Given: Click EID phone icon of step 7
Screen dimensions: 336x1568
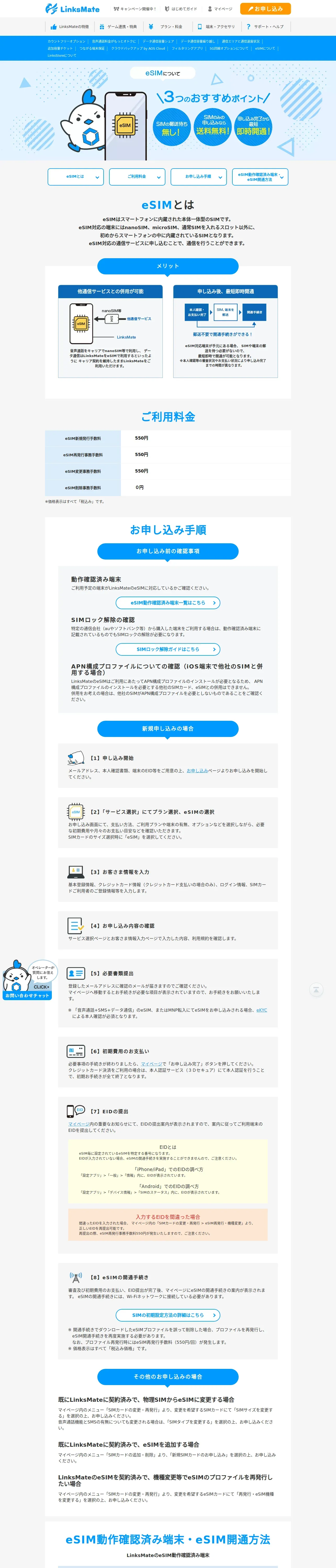Looking at the screenshot, I should (76, 1111).
